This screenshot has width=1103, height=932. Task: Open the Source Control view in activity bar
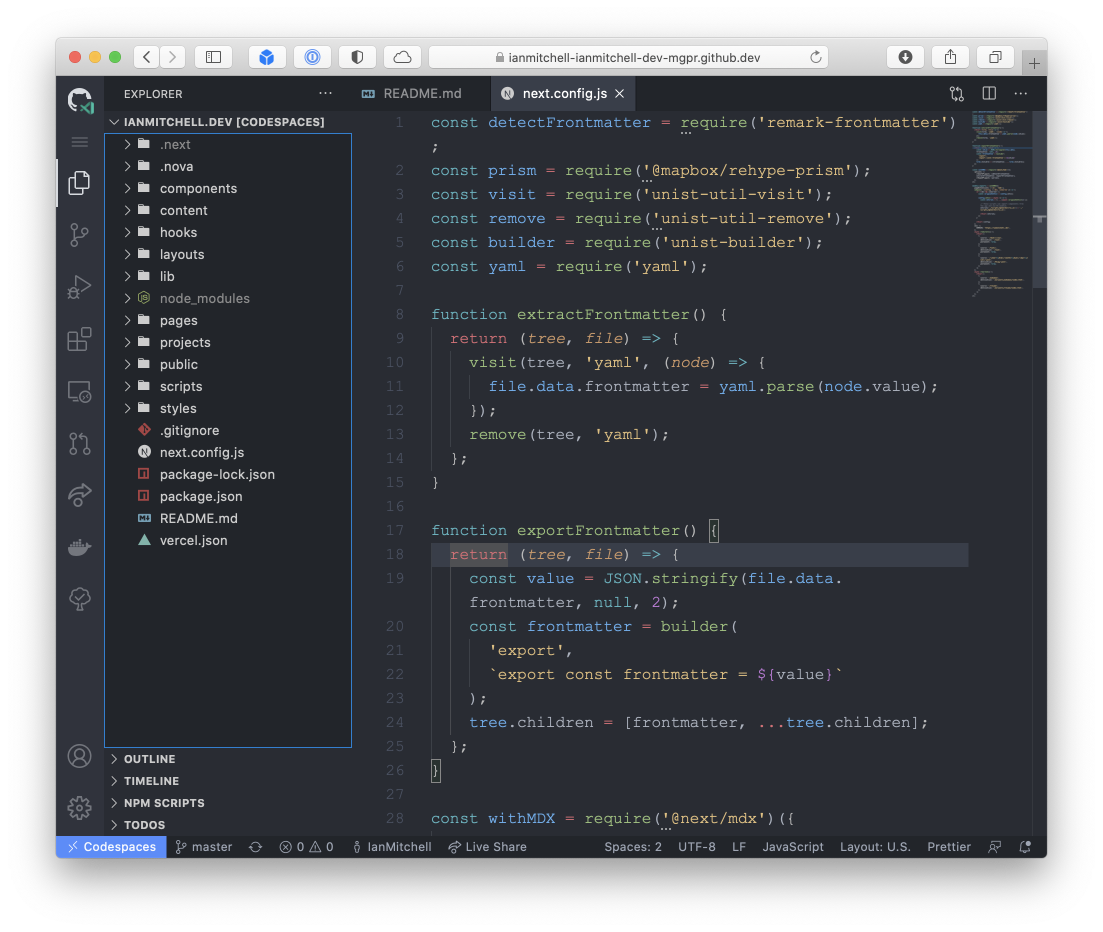coord(79,235)
